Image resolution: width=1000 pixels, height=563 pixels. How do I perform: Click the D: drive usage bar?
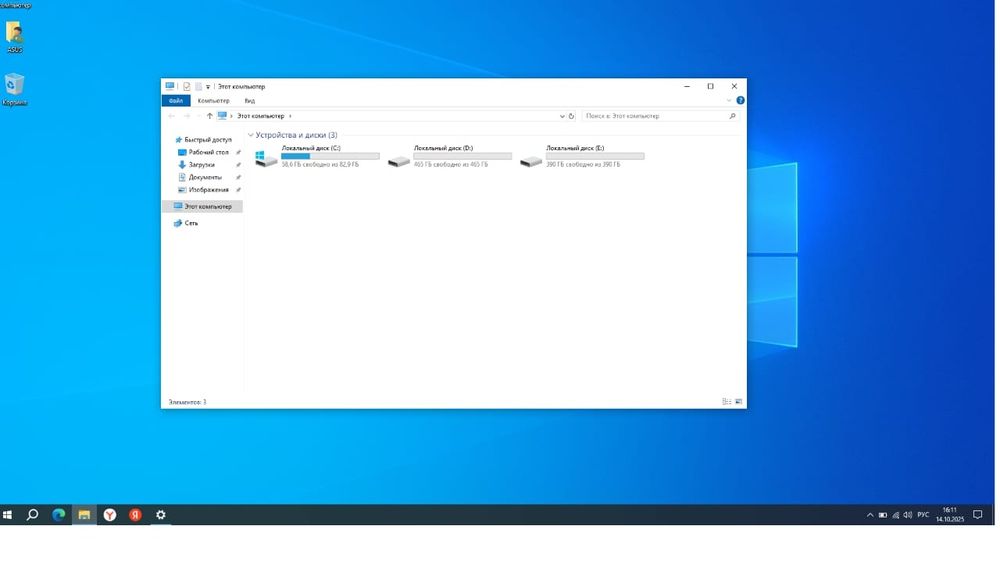(x=462, y=156)
